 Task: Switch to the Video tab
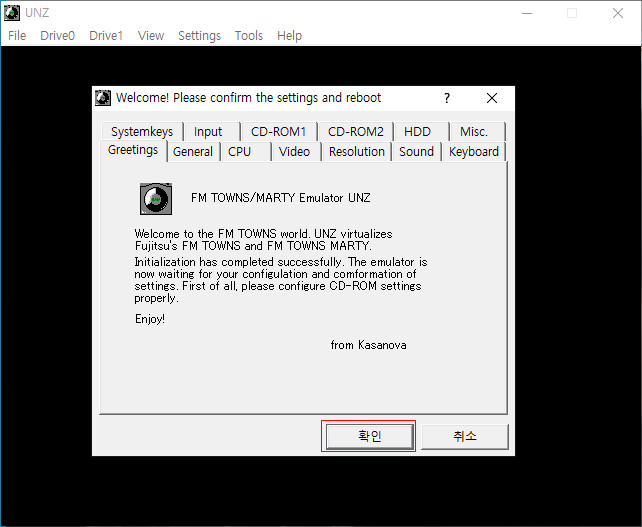(x=296, y=152)
